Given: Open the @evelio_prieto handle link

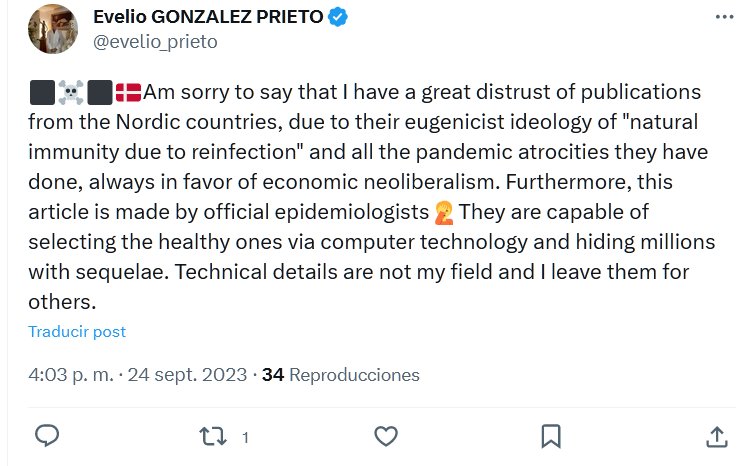Looking at the screenshot, I should point(155,41).
